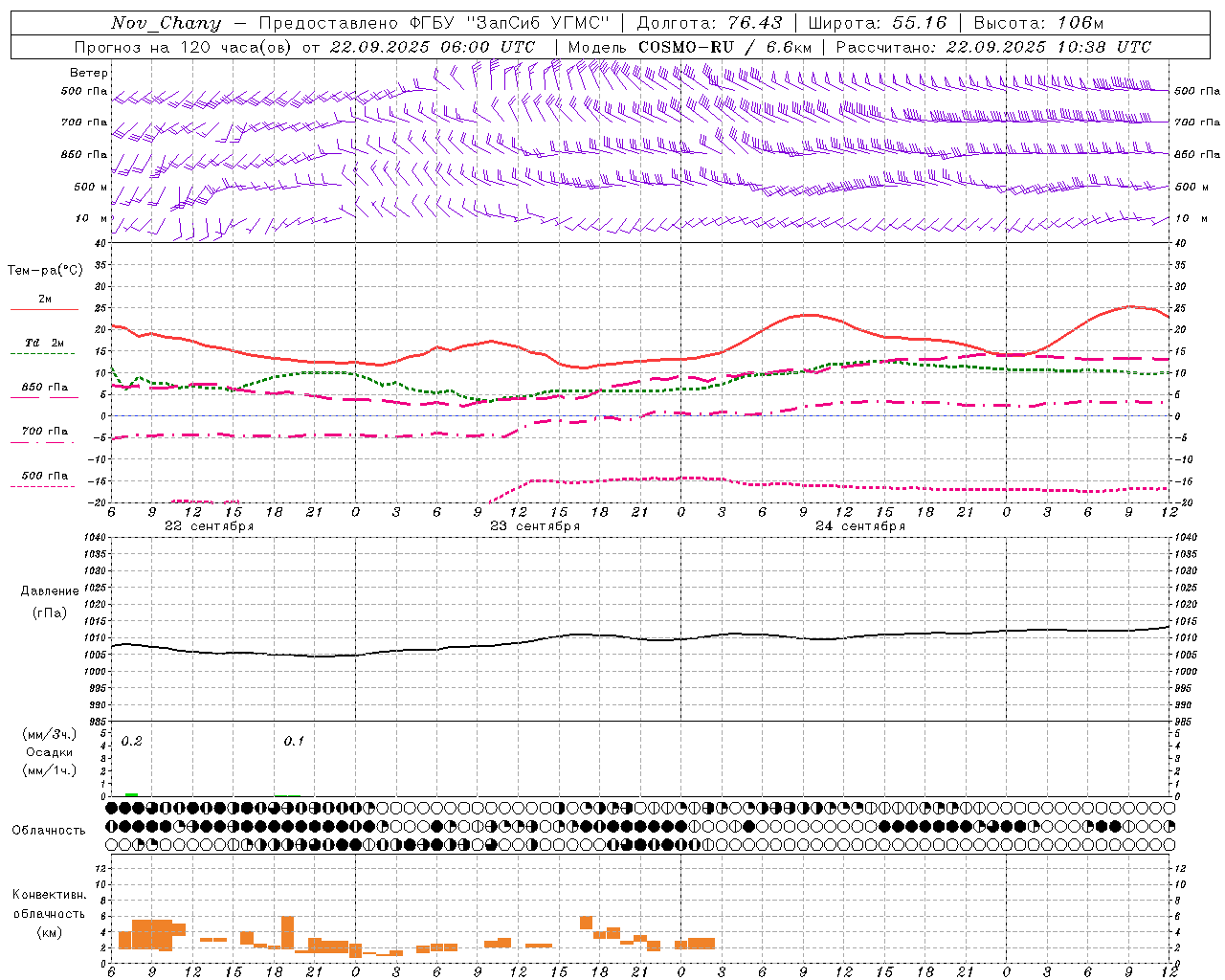Click the 'Модель COSMO-RU / 6.6км' label
The height and width of the screenshot is (980, 1225).
click(690, 47)
